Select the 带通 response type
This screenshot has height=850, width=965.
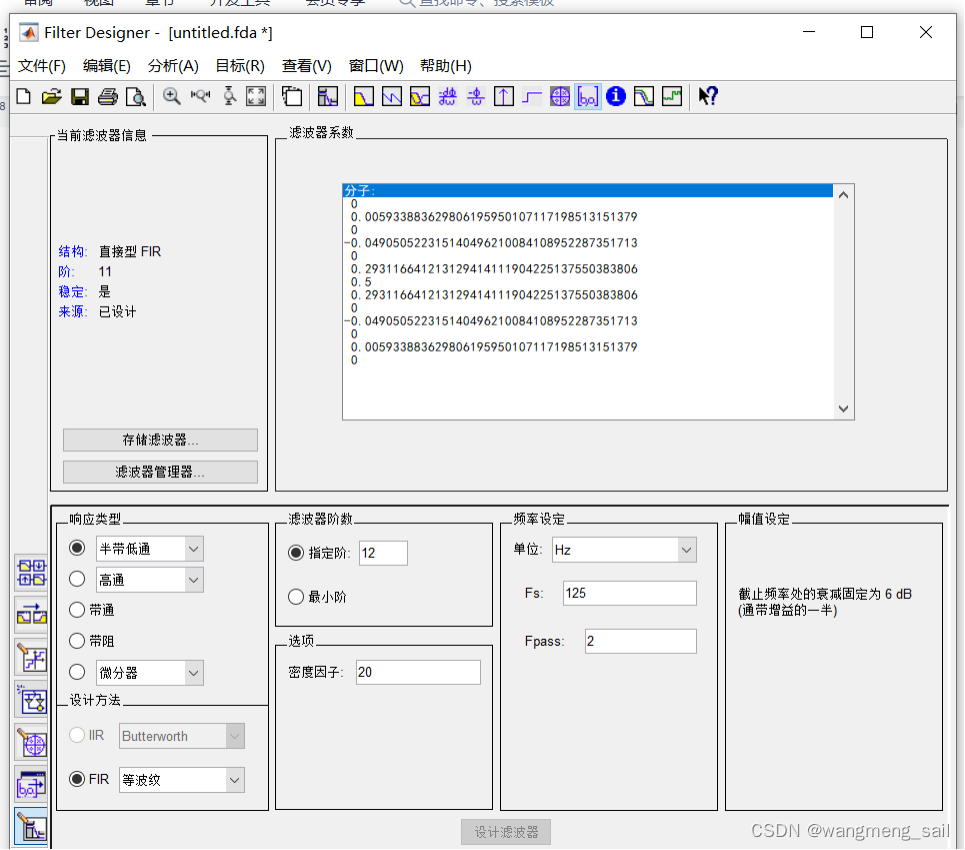77,610
